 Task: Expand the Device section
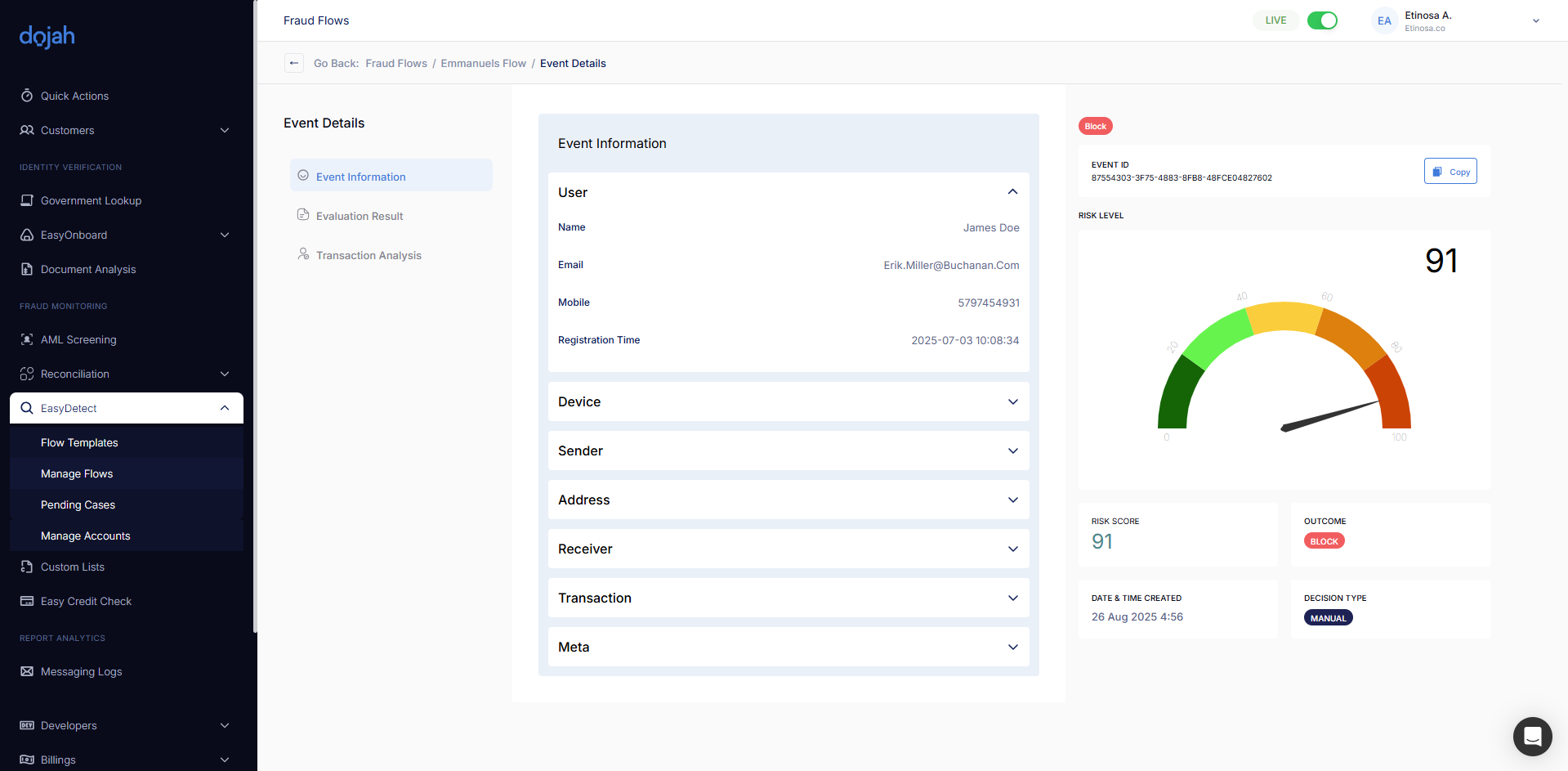[x=1012, y=401]
